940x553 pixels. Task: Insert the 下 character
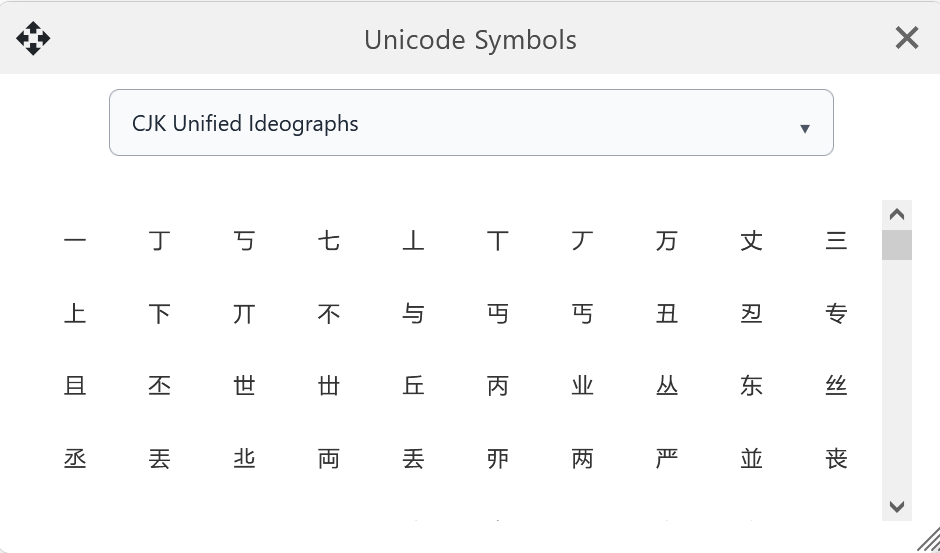click(x=160, y=314)
